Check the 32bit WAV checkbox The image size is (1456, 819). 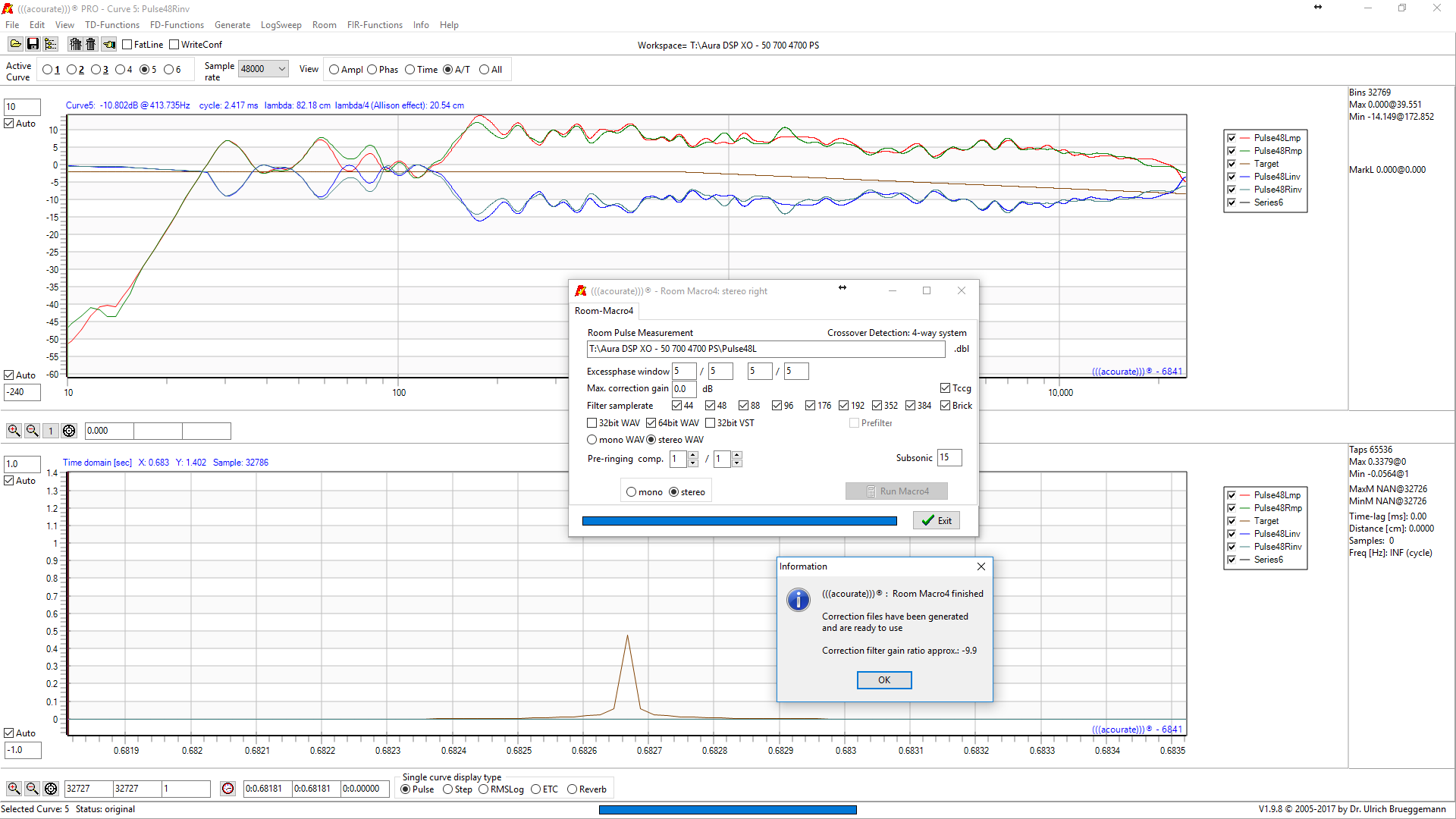point(592,423)
